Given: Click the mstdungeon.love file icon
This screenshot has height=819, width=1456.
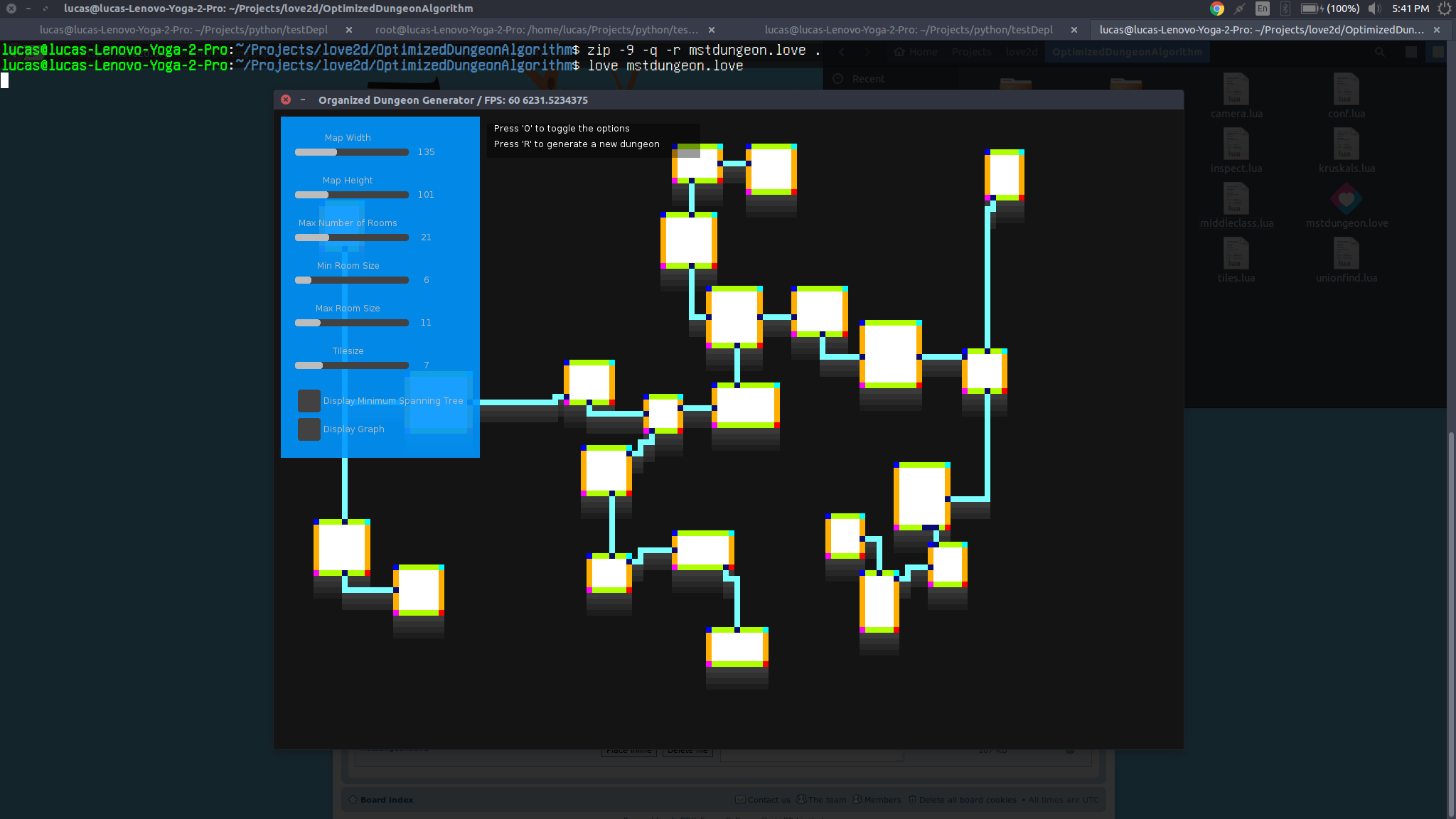Looking at the screenshot, I should 1346,198.
